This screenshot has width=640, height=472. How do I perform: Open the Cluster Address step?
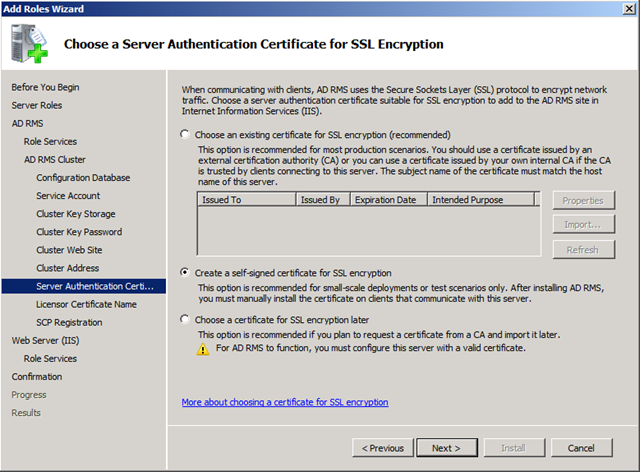[68, 268]
